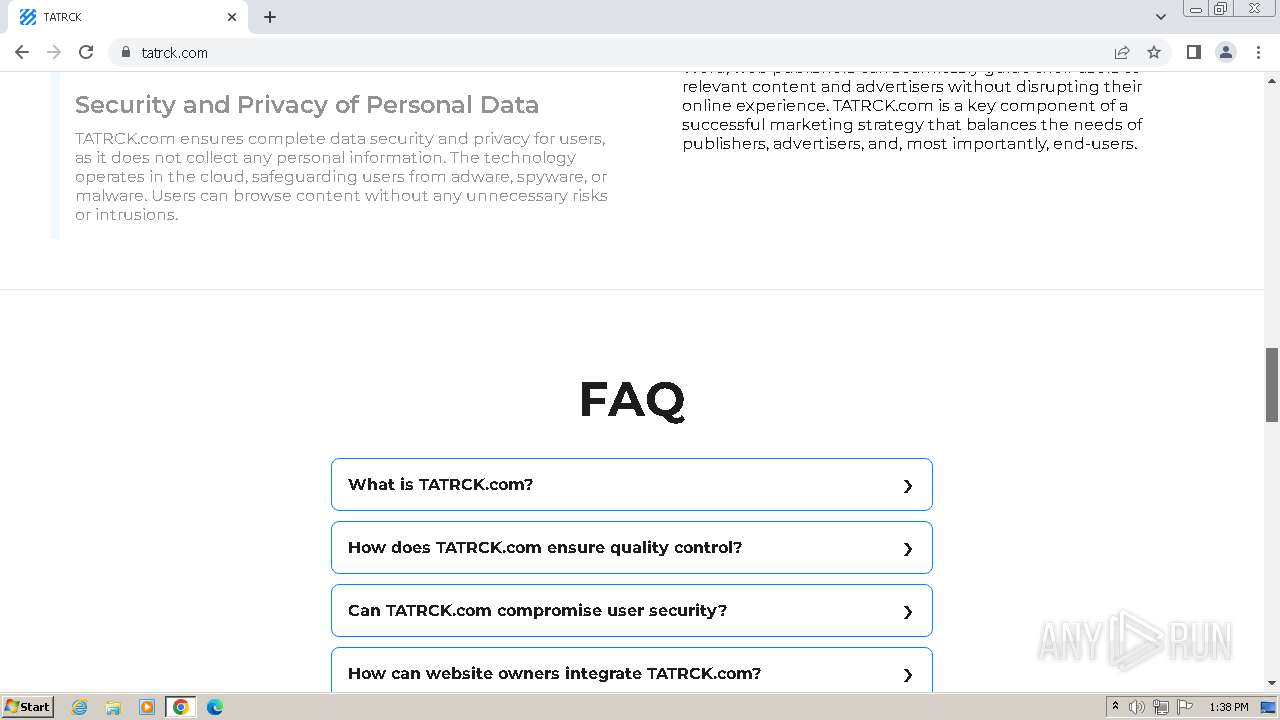Open Action Center flag icon
The width and height of the screenshot is (1280, 720).
coord(1185,707)
